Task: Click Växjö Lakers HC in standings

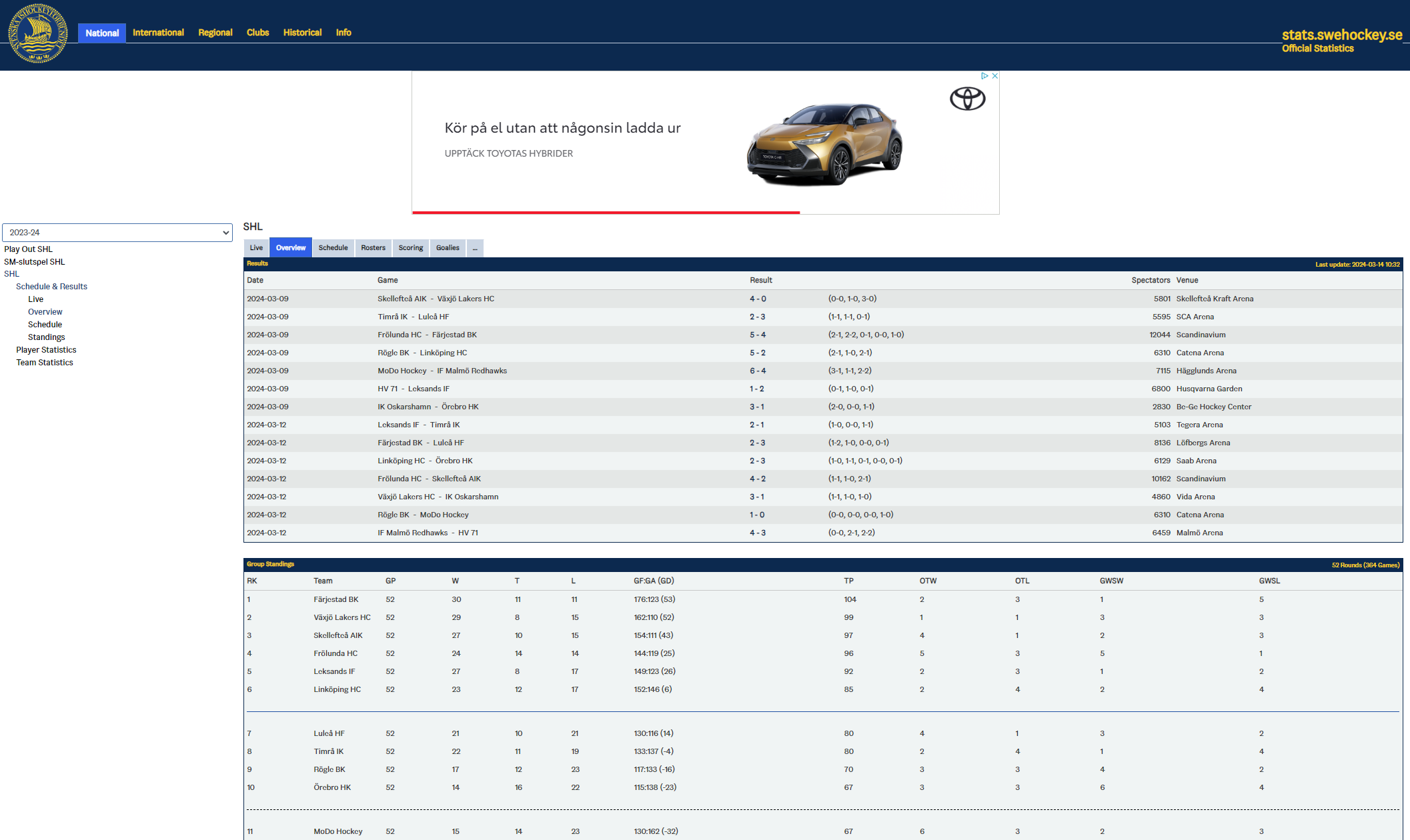Action: [342, 617]
